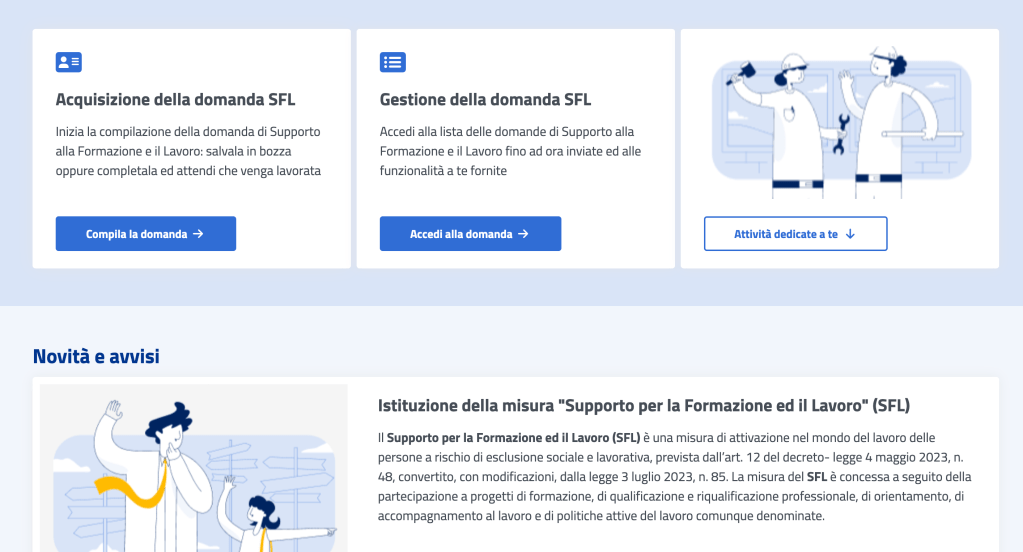Select the Gestione della domanda SFL heading
The width and height of the screenshot is (1023, 552).
(485, 100)
